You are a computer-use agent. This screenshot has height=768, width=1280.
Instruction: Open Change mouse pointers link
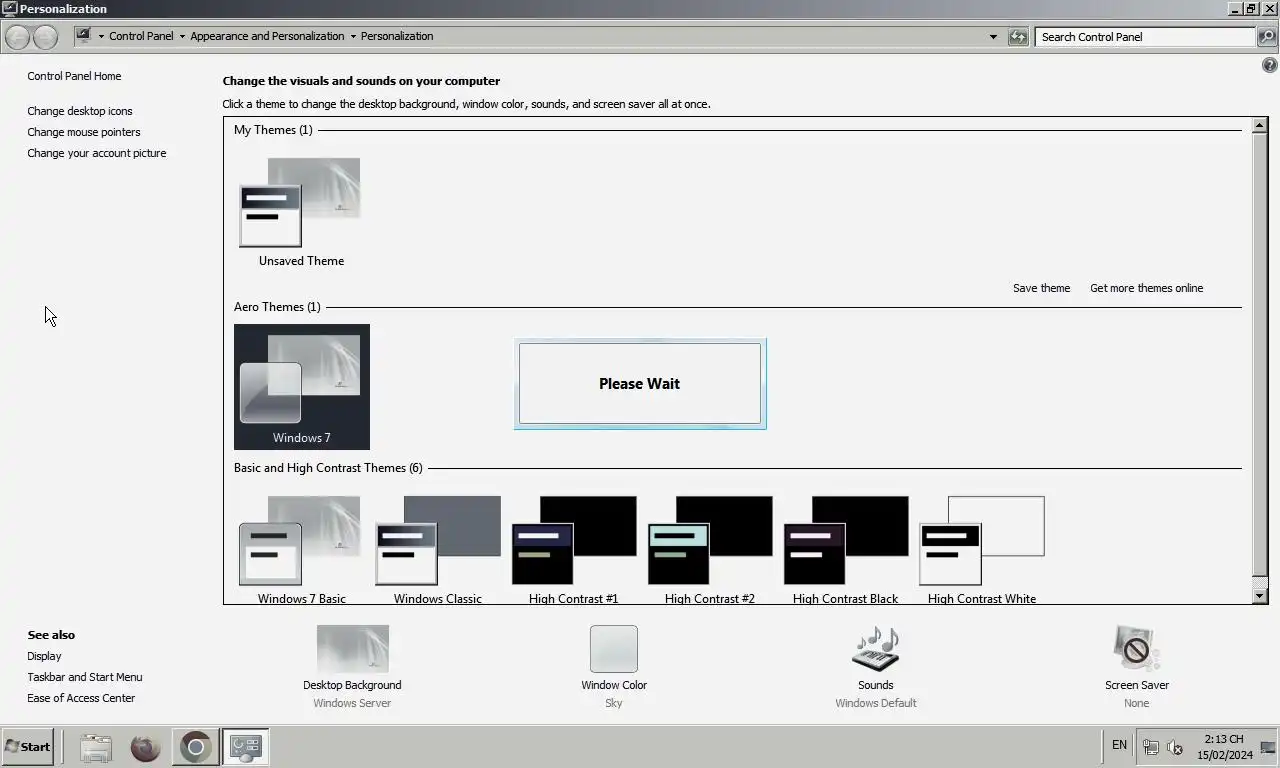click(84, 132)
